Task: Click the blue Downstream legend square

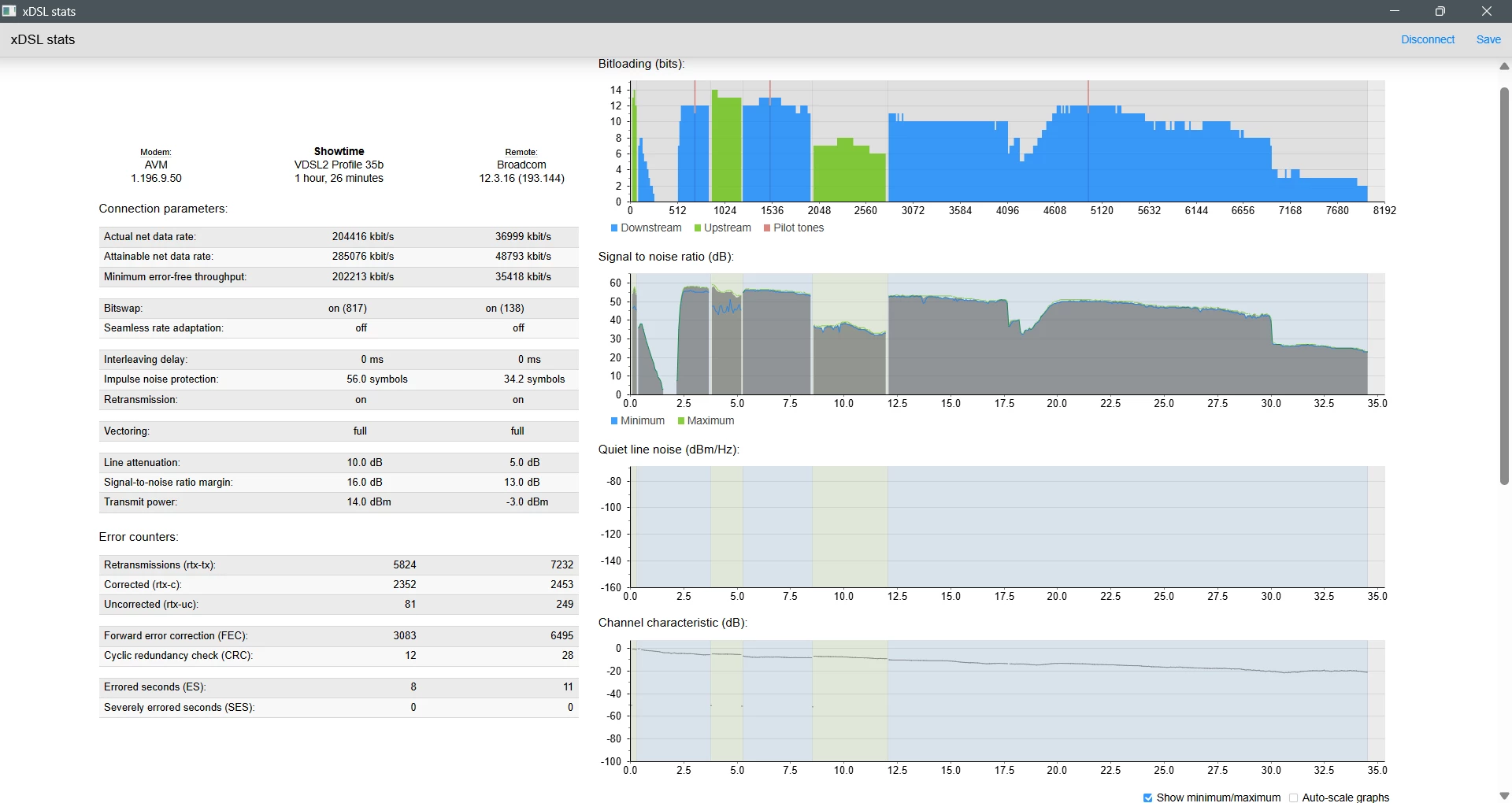Action: click(x=614, y=228)
